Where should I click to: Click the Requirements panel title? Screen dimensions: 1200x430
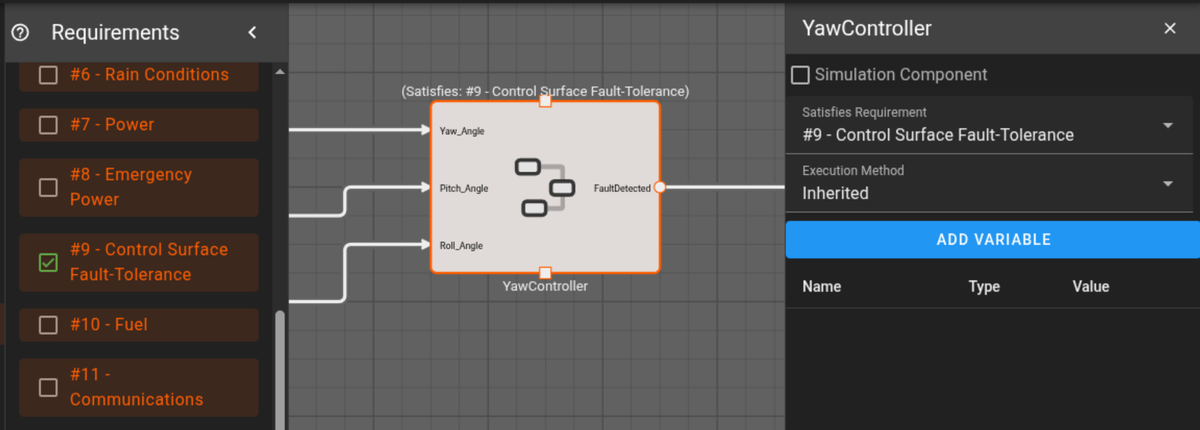(x=115, y=33)
